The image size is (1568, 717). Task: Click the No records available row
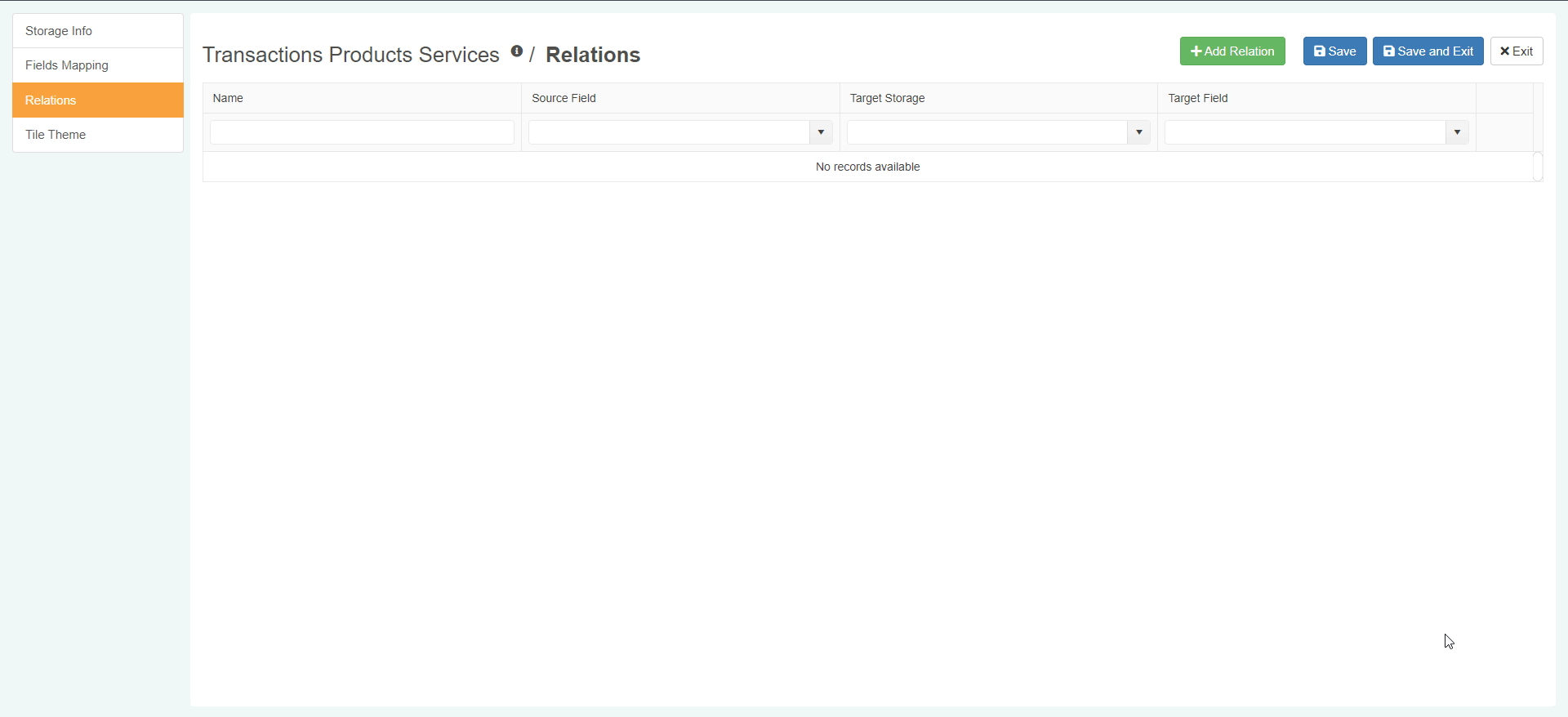click(867, 167)
